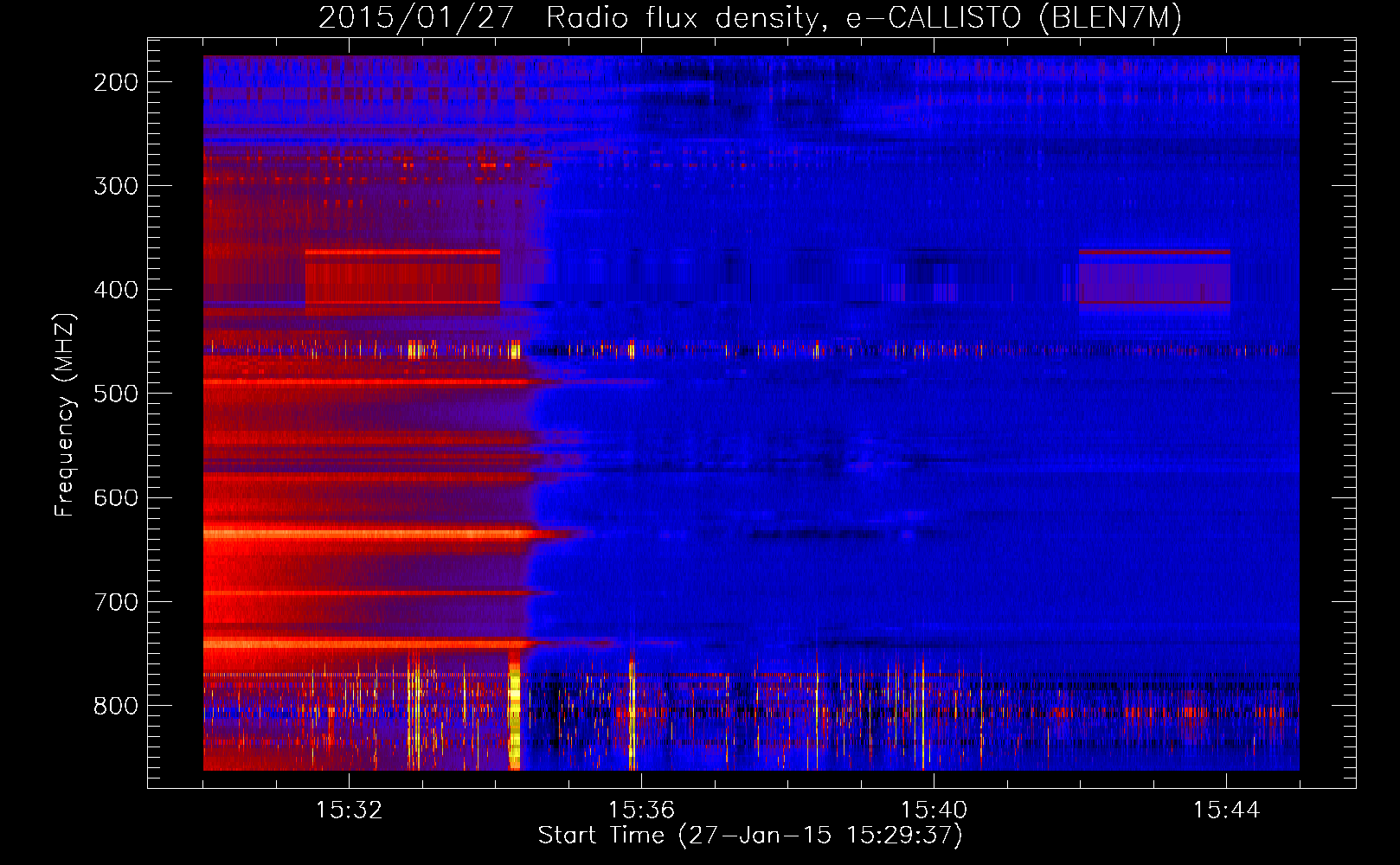Click the 15:36 time tick label

pyautogui.click(x=641, y=811)
